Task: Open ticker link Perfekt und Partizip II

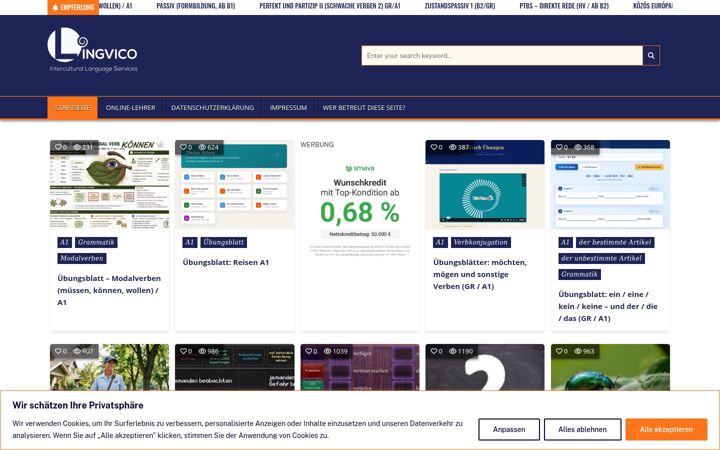Action: pyautogui.click(x=330, y=6)
